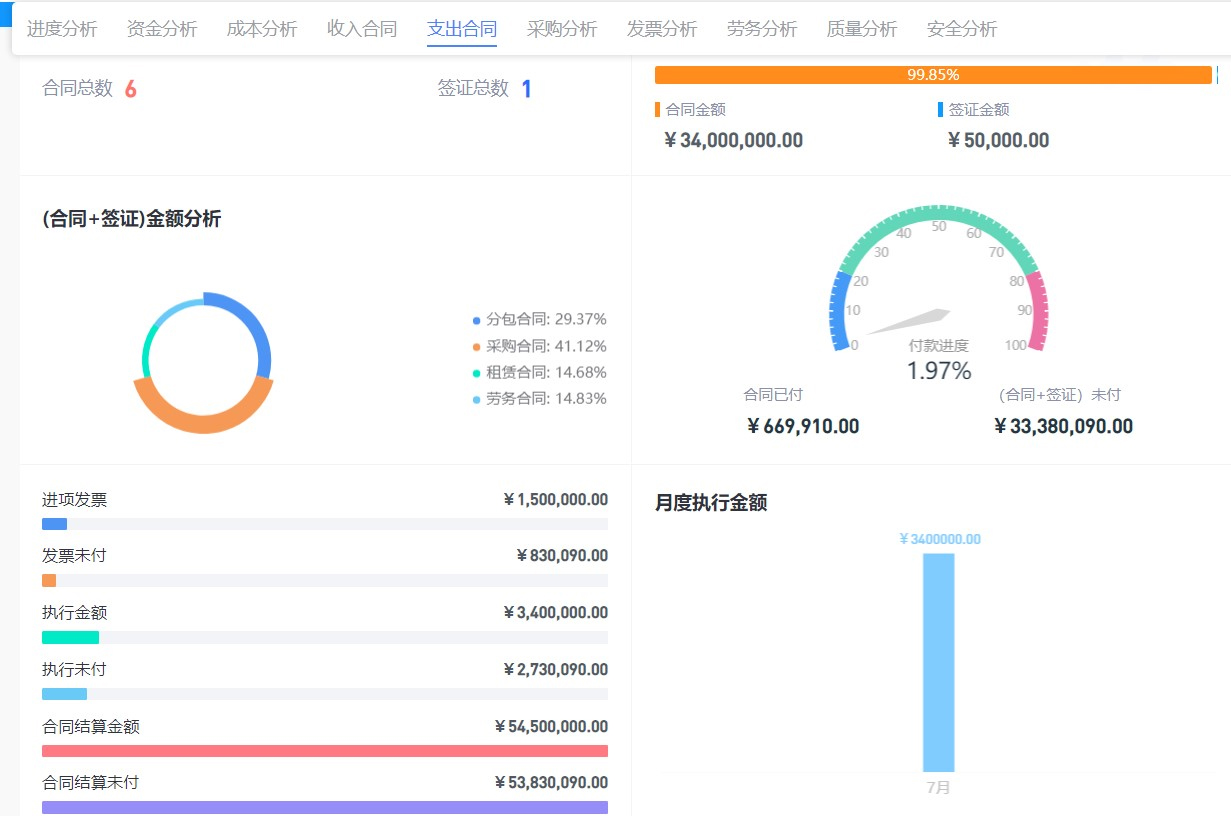Click the 签证总数 count 1
Image resolution: width=1231 pixels, height=816 pixels.
[x=526, y=89]
